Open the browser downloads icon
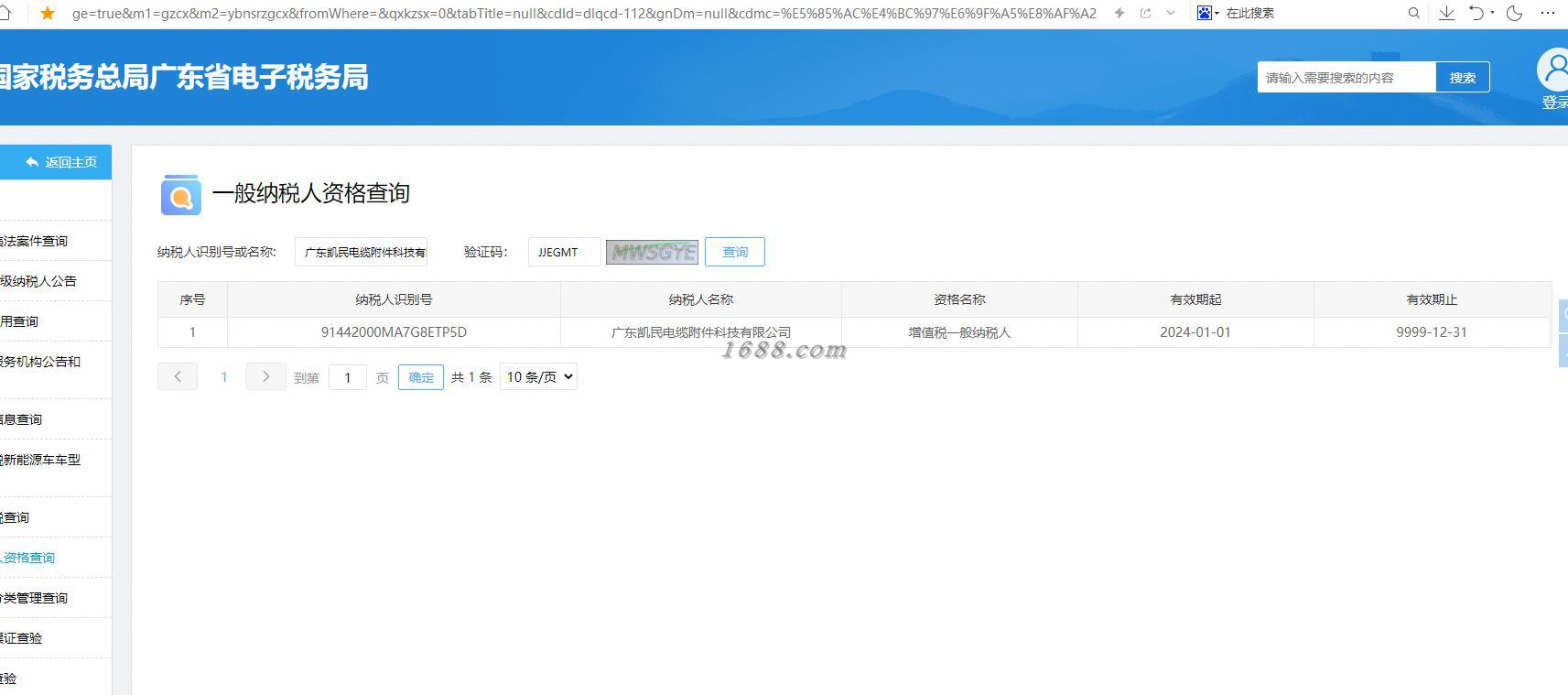 click(x=1447, y=13)
